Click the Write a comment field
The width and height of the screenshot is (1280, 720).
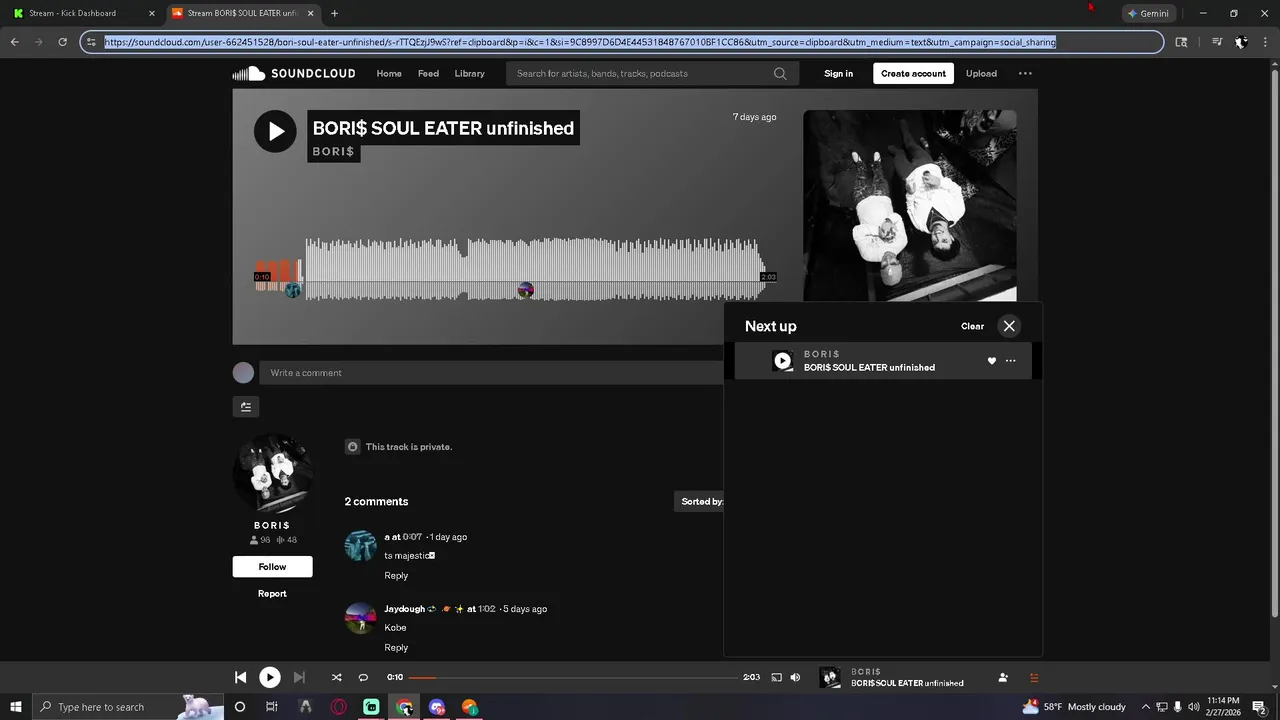pos(491,373)
